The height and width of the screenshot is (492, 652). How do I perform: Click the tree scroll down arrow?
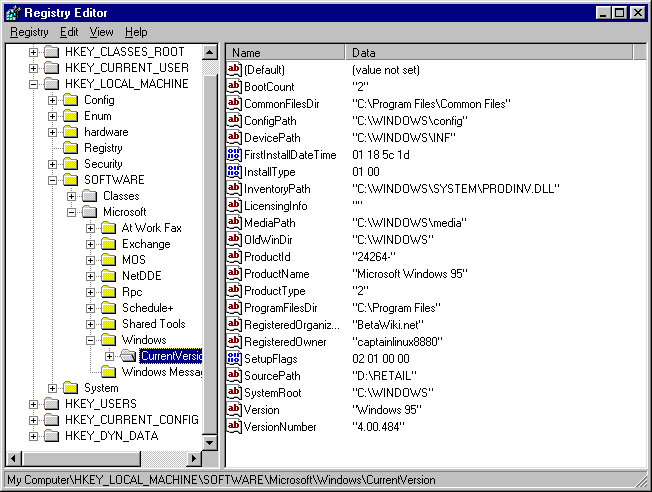[x=210, y=443]
